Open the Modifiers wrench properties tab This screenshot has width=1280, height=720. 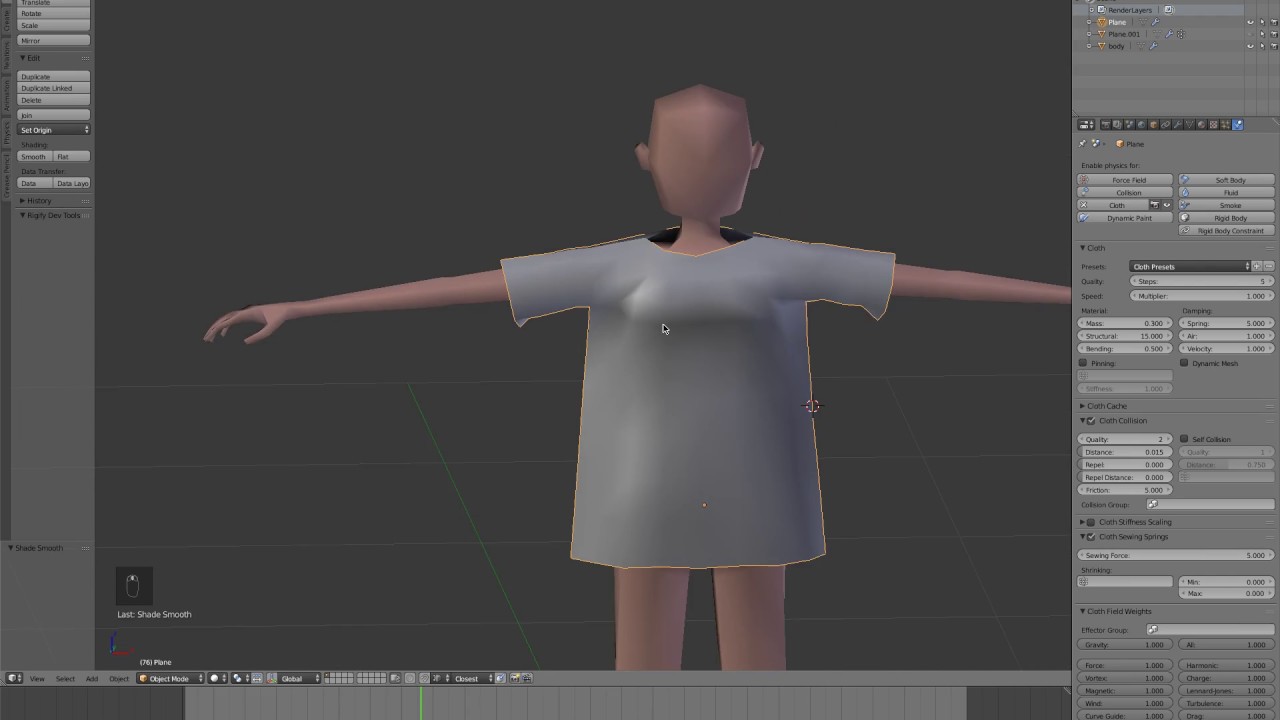[x=1177, y=125]
